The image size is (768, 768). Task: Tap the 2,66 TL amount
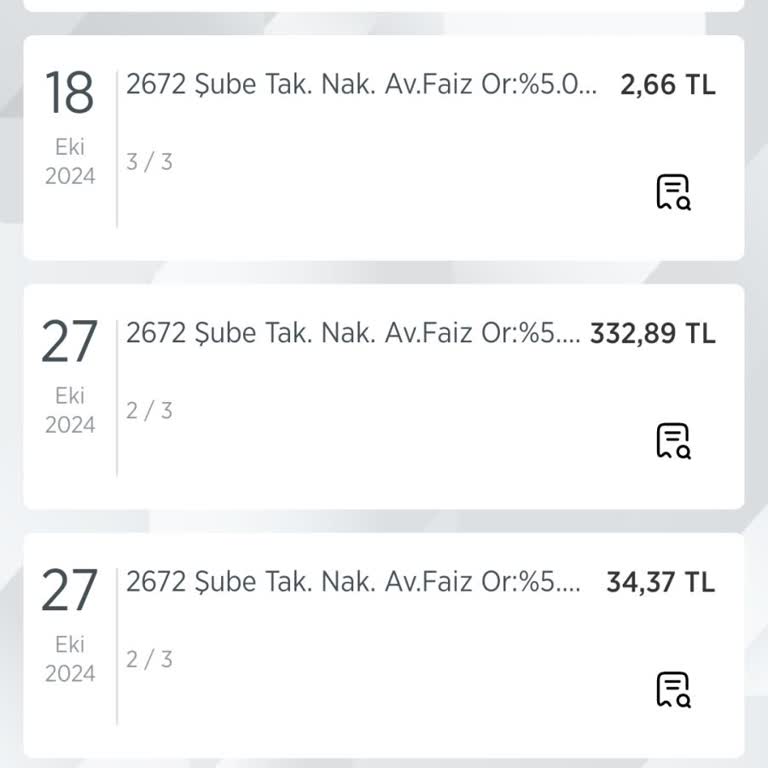pos(668,85)
